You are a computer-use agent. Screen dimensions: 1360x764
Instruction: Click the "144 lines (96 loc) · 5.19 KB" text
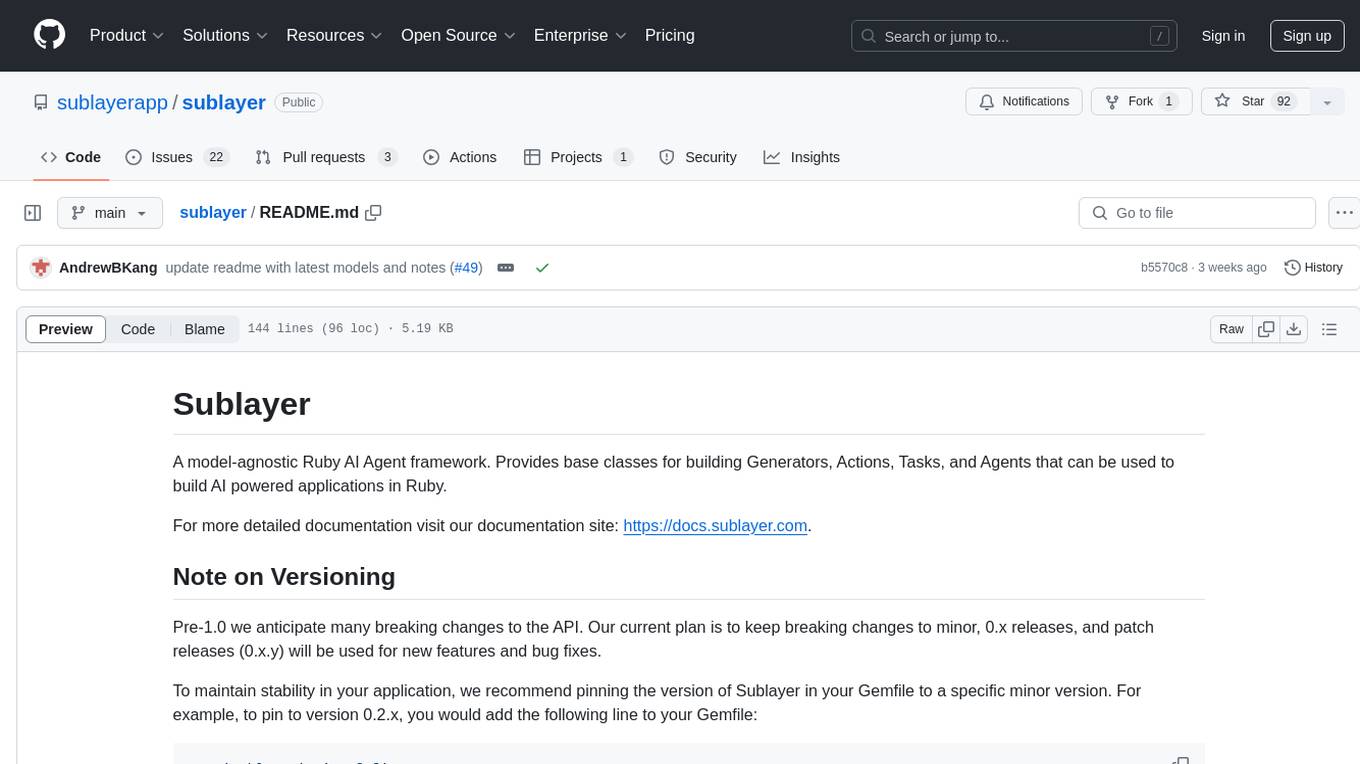pyautogui.click(x=350, y=329)
